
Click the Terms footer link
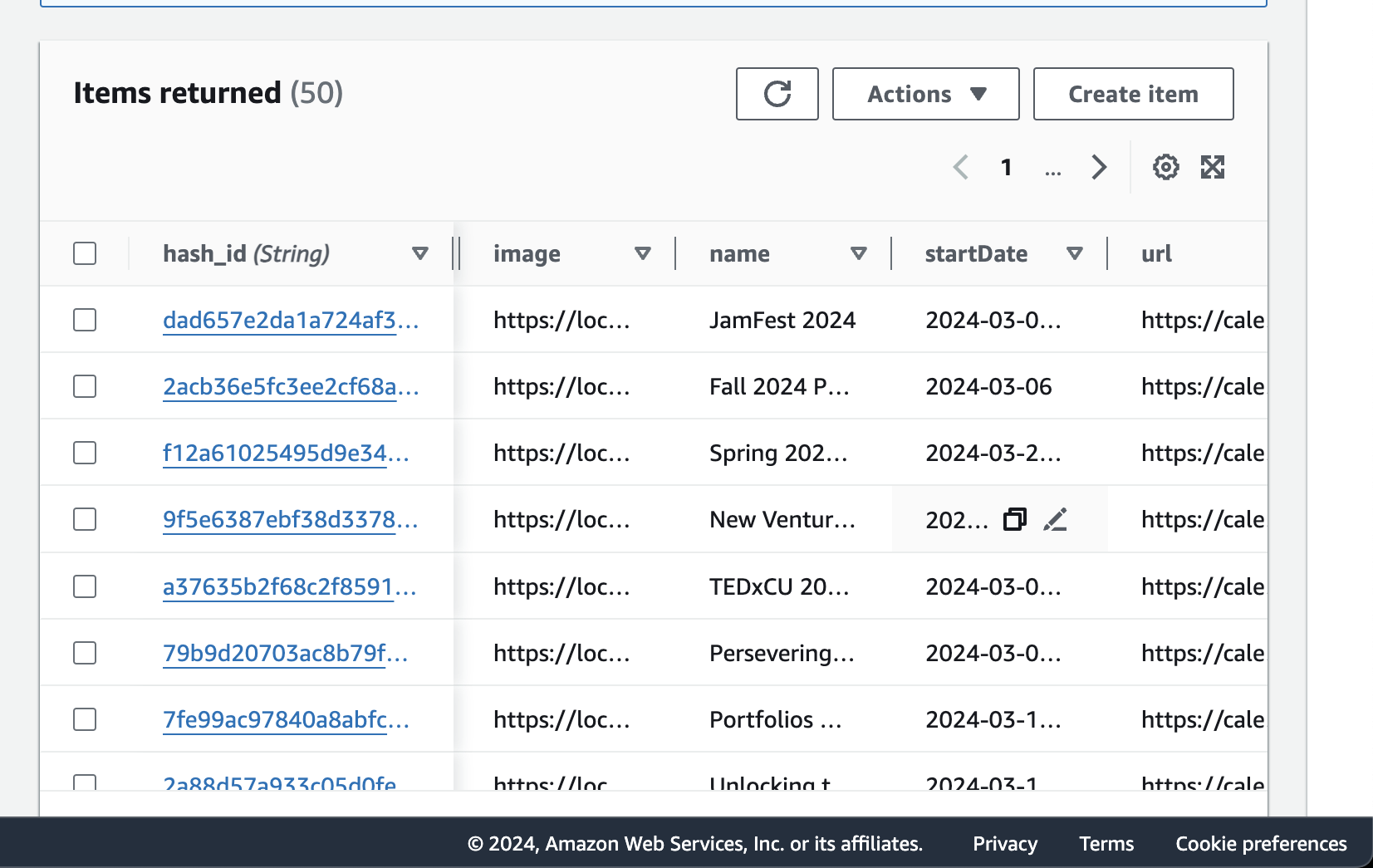coord(1106,843)
